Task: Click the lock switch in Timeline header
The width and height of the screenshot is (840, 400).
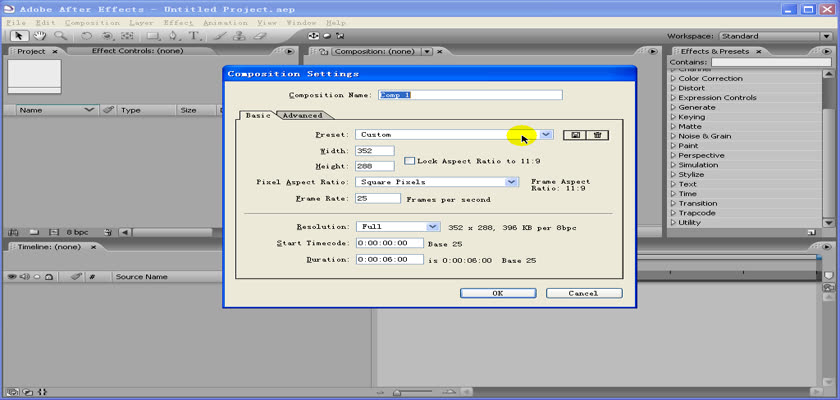Action: point(48,277)
